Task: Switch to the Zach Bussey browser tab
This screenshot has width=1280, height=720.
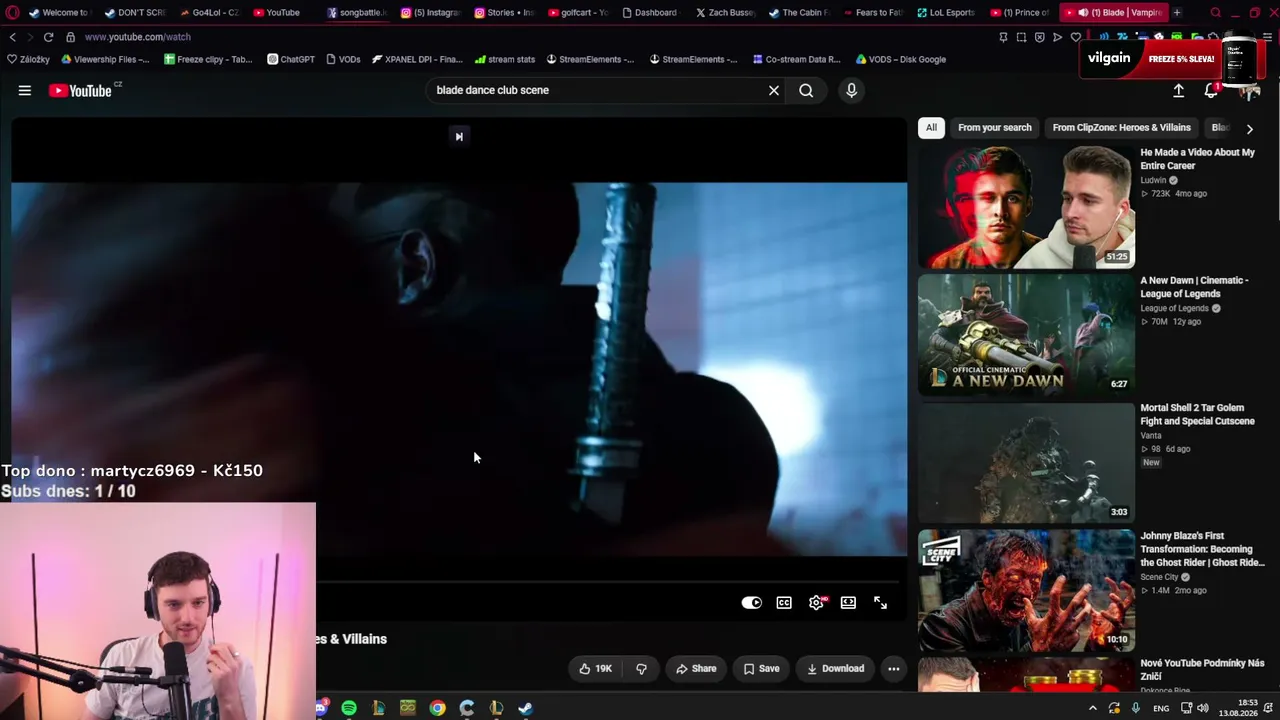Action: (x=724, y=13)
